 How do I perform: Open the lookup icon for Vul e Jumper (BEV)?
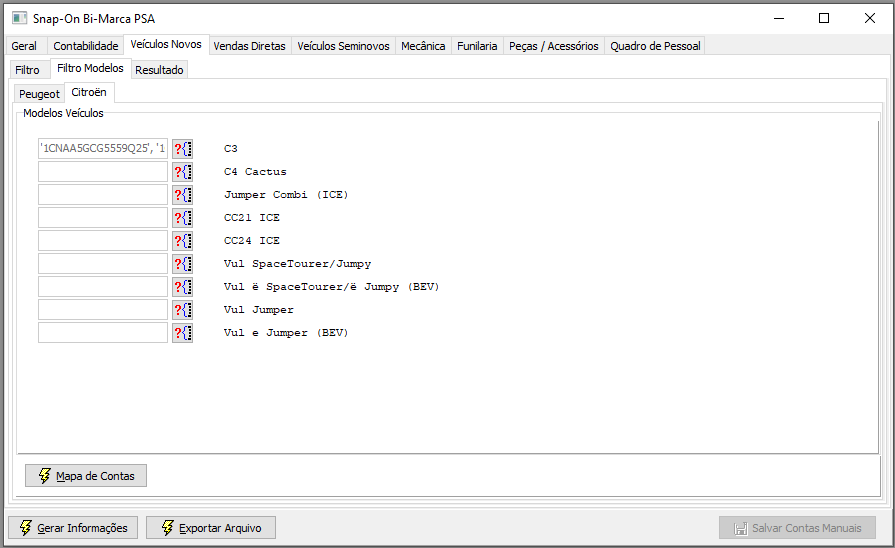[183, 333]
